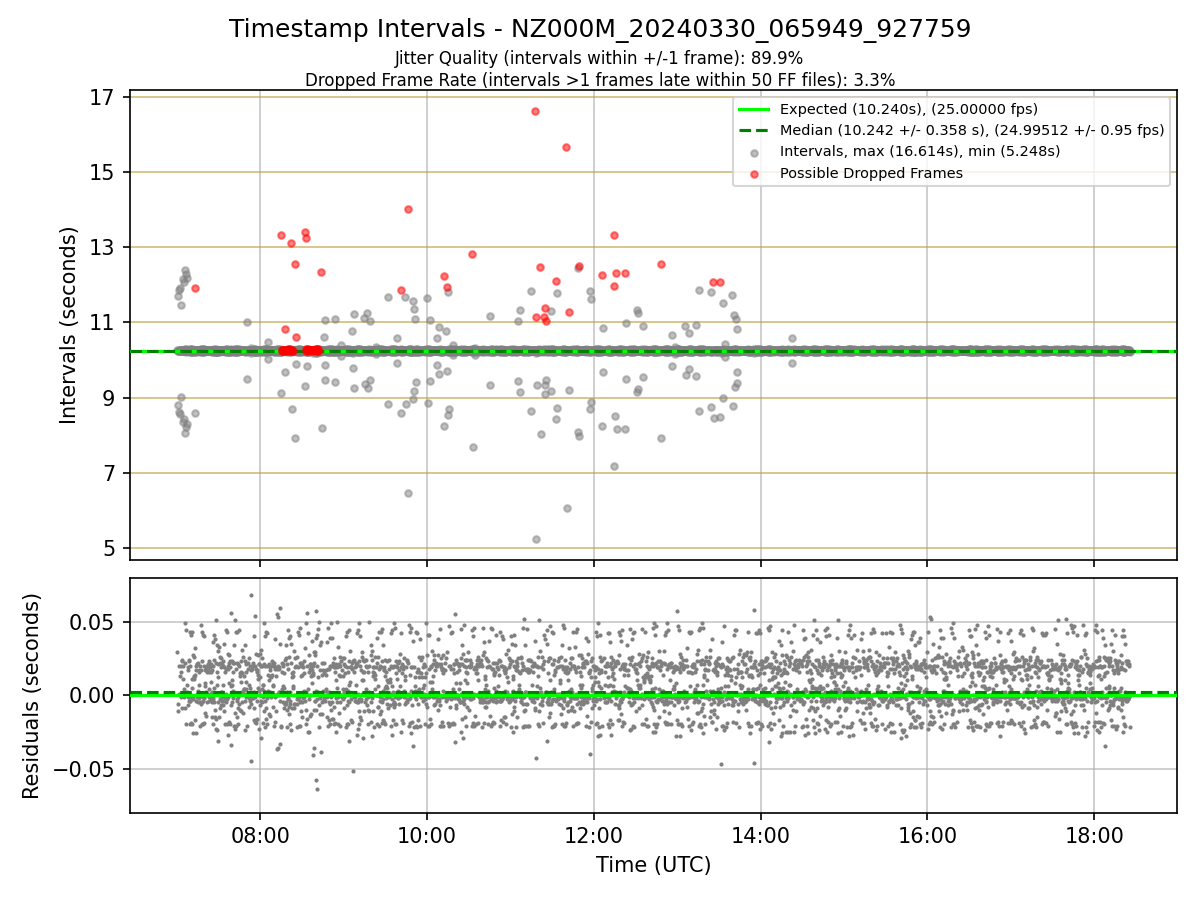
Task: Click the gray legend marker for Intervals
Action: (754, 153)
